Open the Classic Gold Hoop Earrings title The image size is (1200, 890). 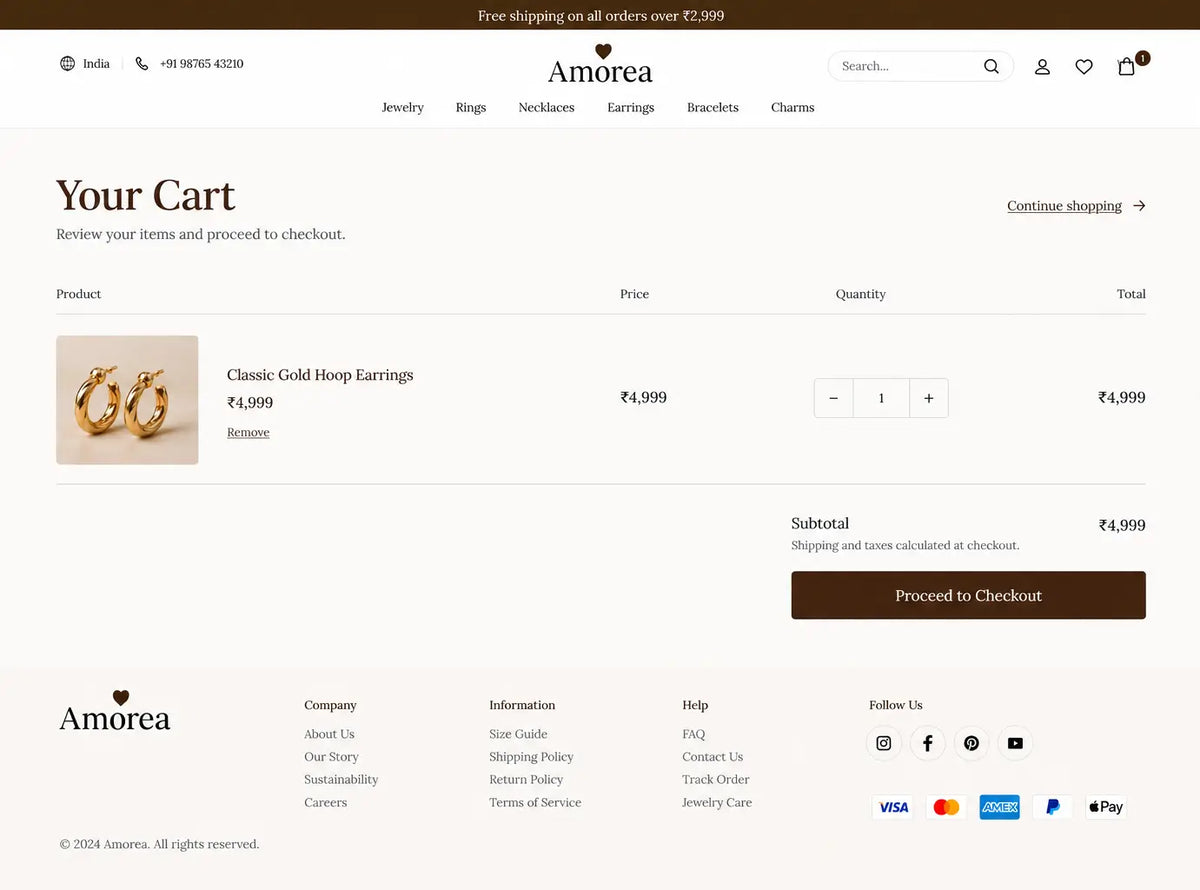click(x=320, y=375)
